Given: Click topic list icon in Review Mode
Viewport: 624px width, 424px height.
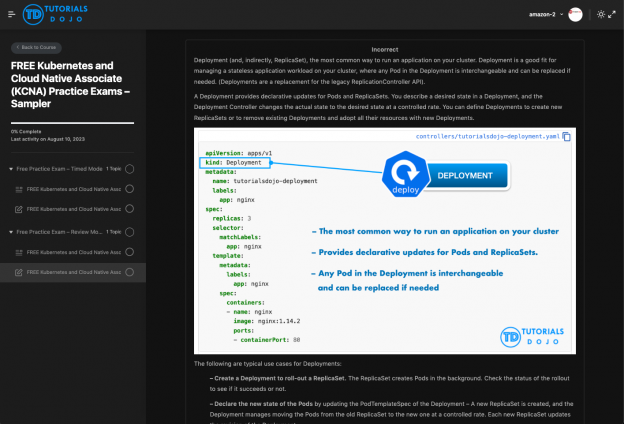Looking at the screenshot, I should point(19,252).
